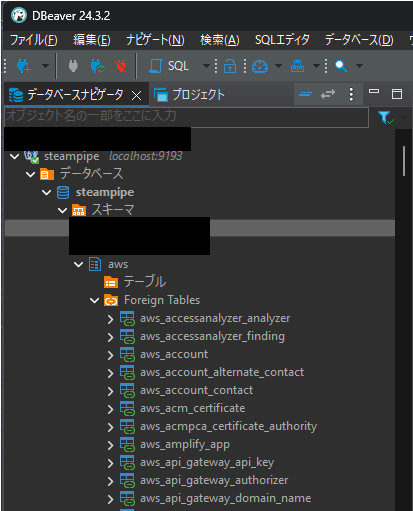Viewport: 413px width, 511px height.
Task: Open the データベース(D) menu
Action: coord(359,40)
